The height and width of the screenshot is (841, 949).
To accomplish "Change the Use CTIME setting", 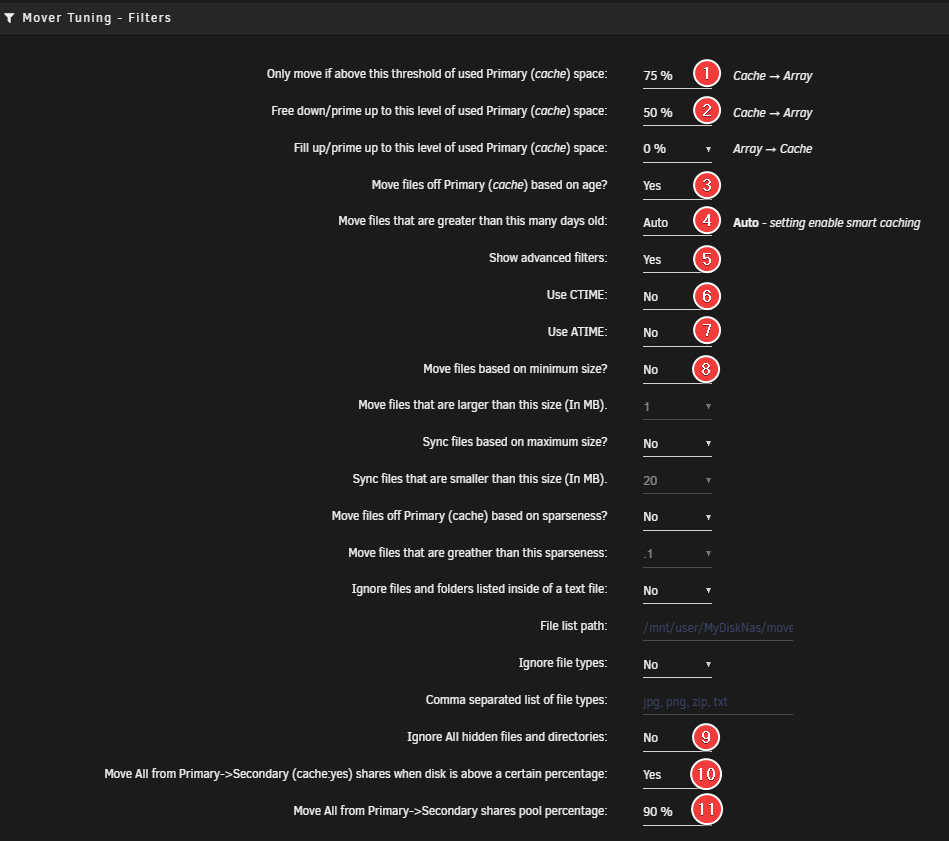I will coord(664,297).
